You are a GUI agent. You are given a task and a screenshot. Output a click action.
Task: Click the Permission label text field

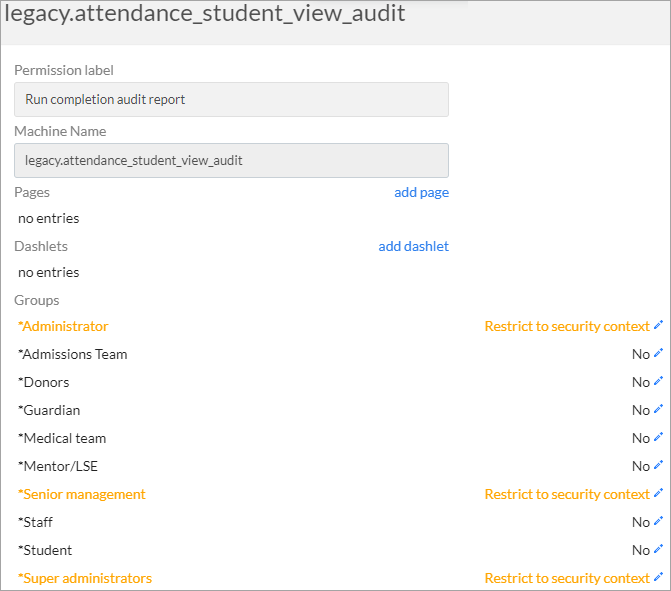click(232, 99)
